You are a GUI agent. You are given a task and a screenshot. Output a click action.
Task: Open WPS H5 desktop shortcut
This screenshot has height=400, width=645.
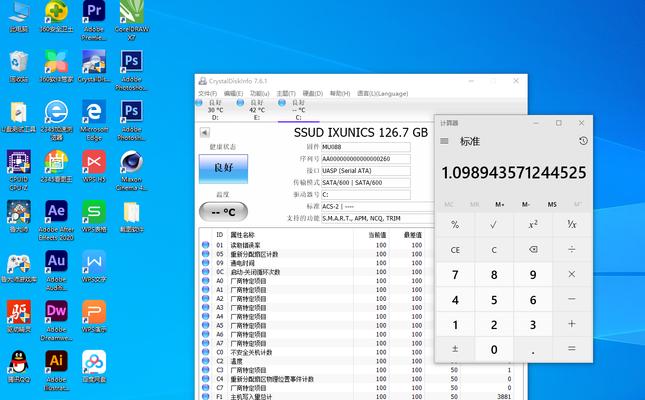[94, 166]
